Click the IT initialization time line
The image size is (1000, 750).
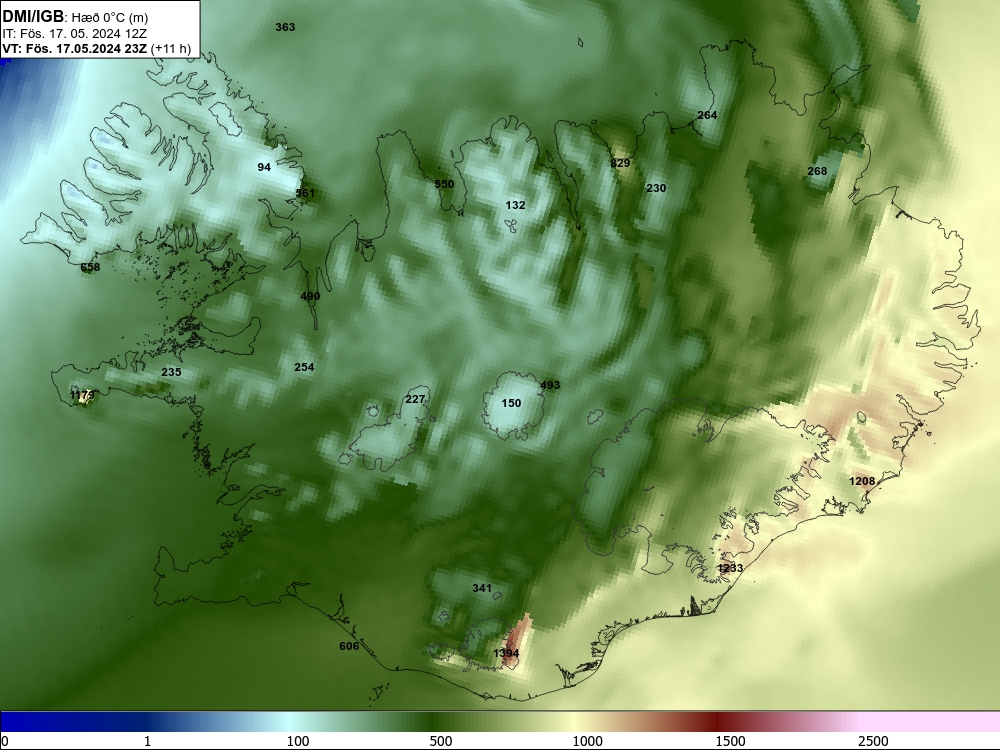(74, 33)
